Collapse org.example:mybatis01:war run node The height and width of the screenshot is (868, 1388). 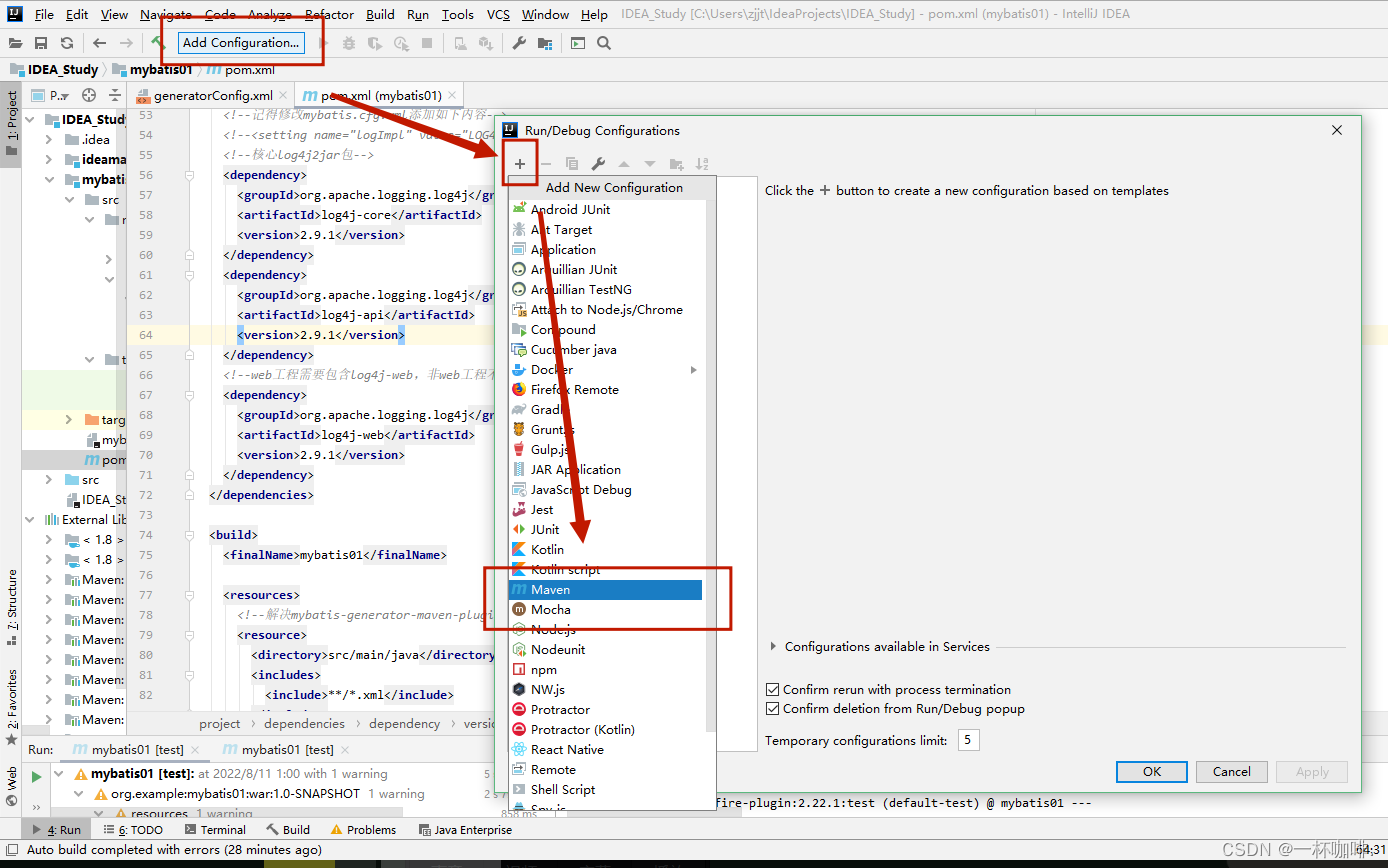pos(77,794)
